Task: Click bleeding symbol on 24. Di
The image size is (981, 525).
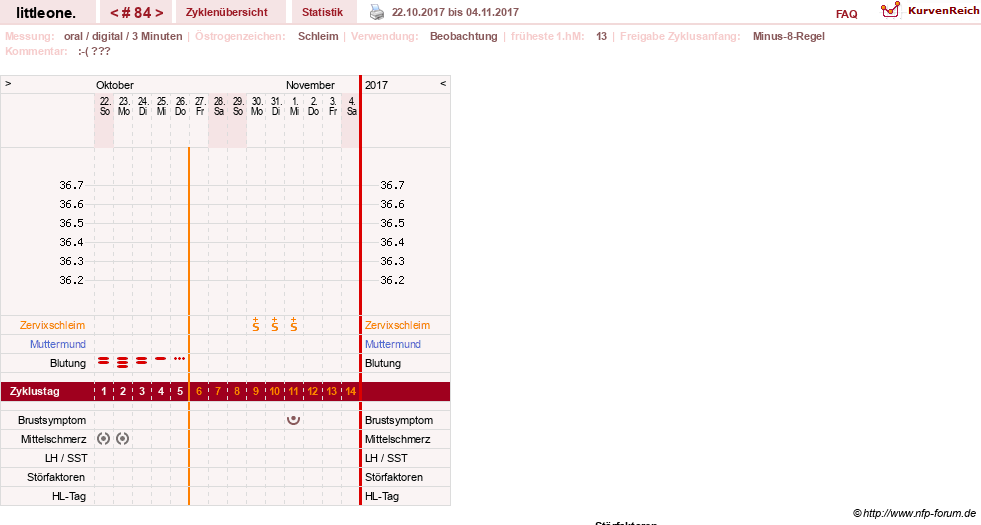Action: point(142,361)
